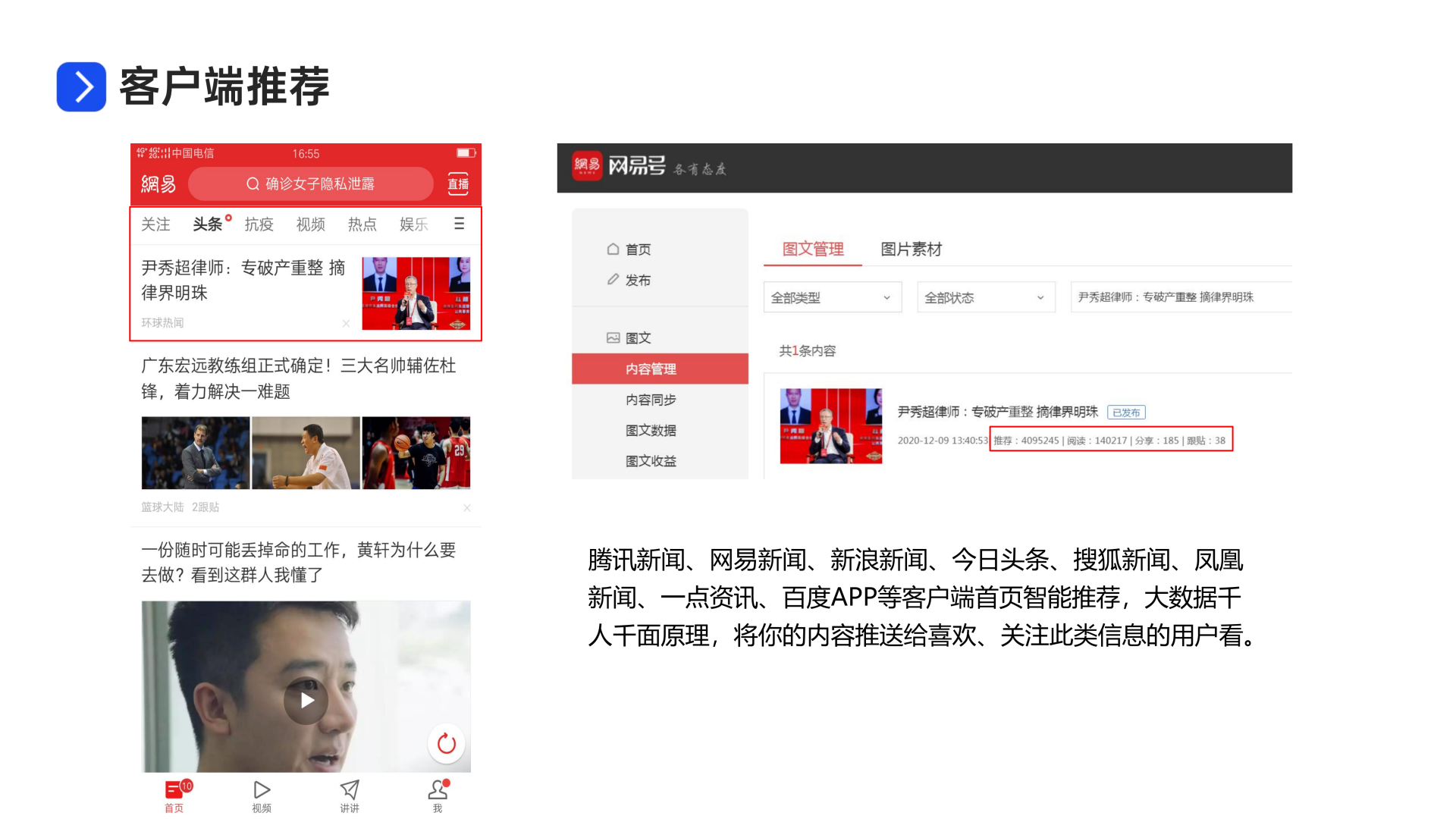Expand the 全部类型 dropdown

tap(832, 297)
